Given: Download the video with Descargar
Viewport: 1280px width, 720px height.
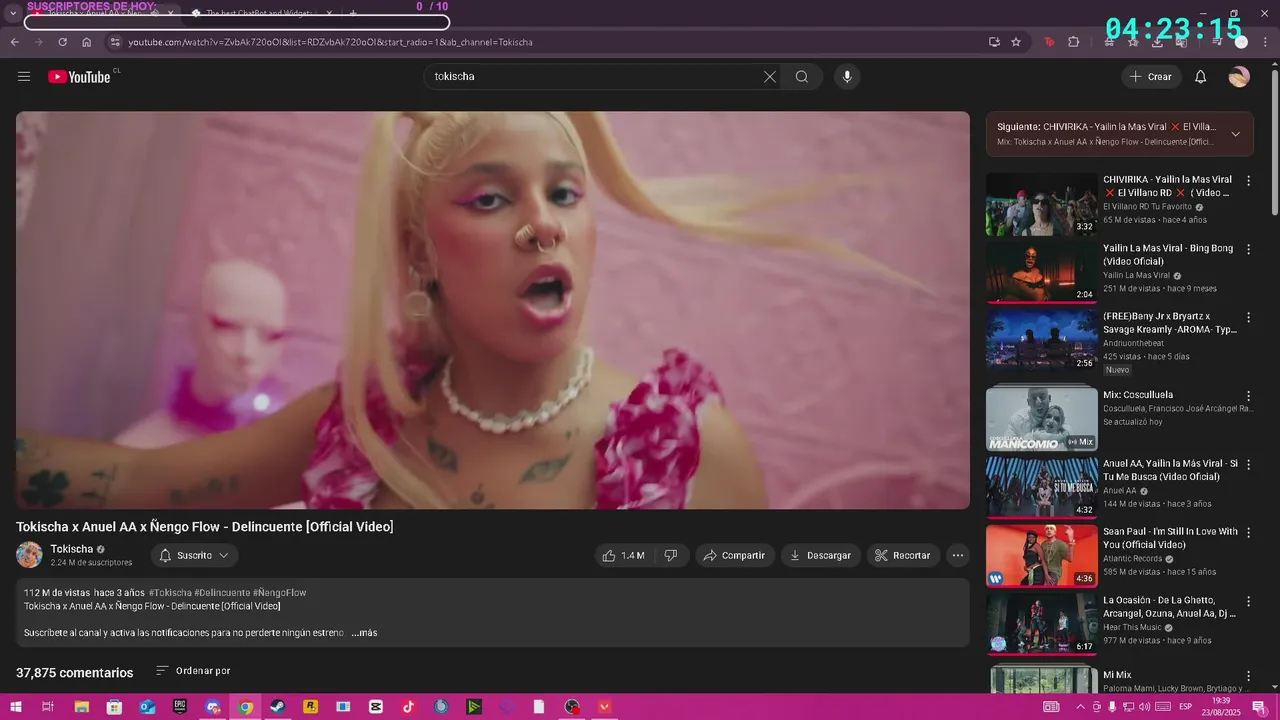Looking at the screenshot, I should 821,555.
